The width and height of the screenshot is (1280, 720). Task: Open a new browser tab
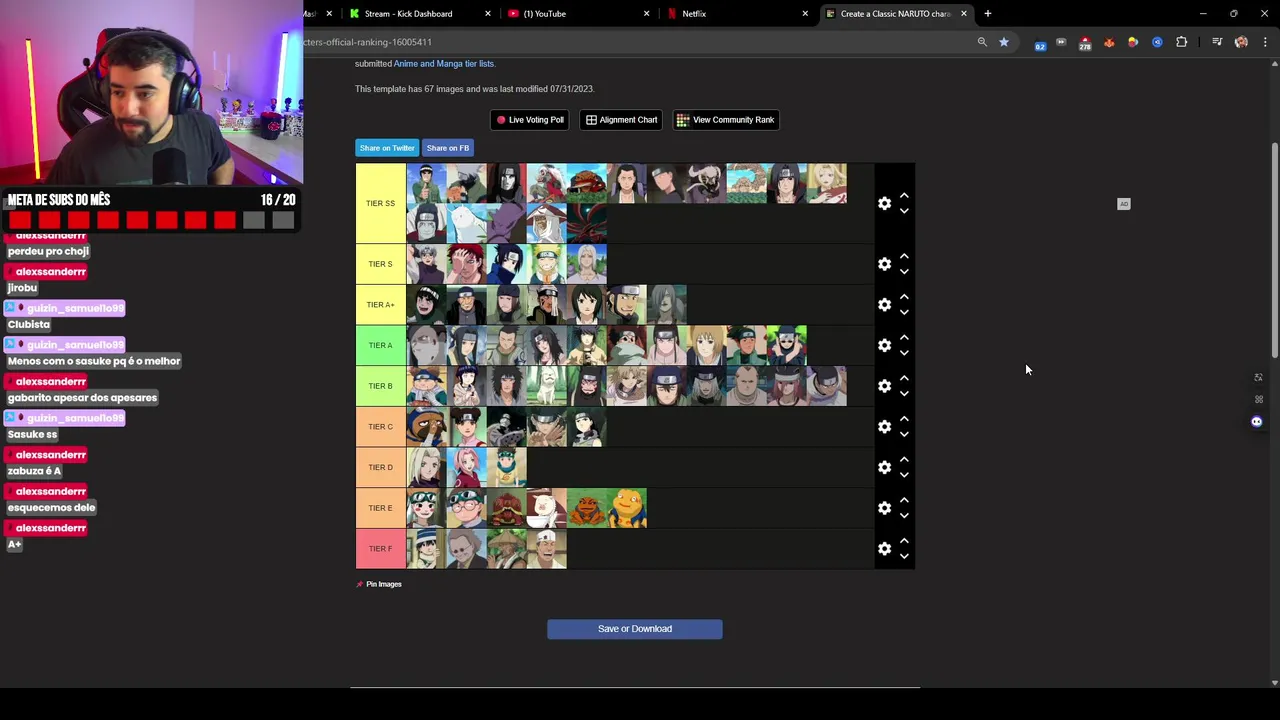(987, 14)
